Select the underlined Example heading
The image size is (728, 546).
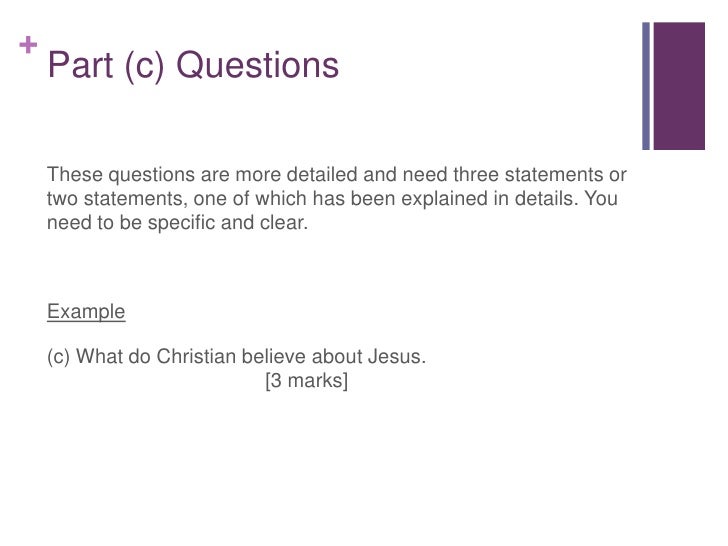(x=86, y=311)
